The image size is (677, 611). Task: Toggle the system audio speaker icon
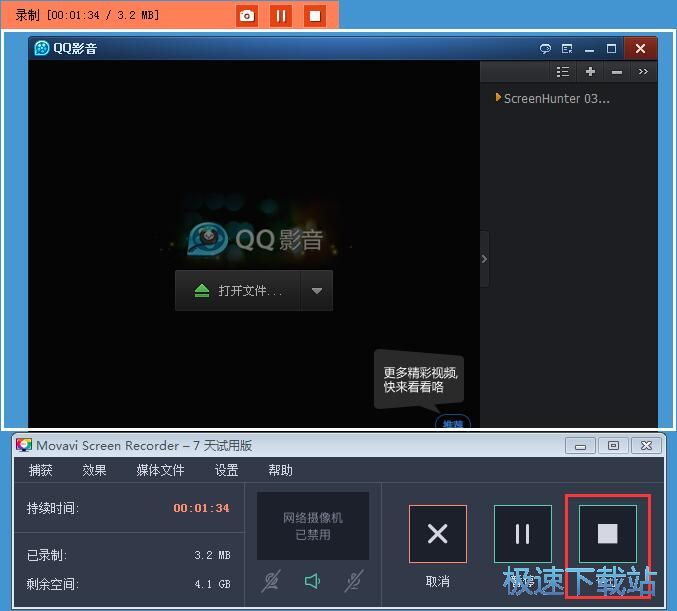[x=312, y=581]
